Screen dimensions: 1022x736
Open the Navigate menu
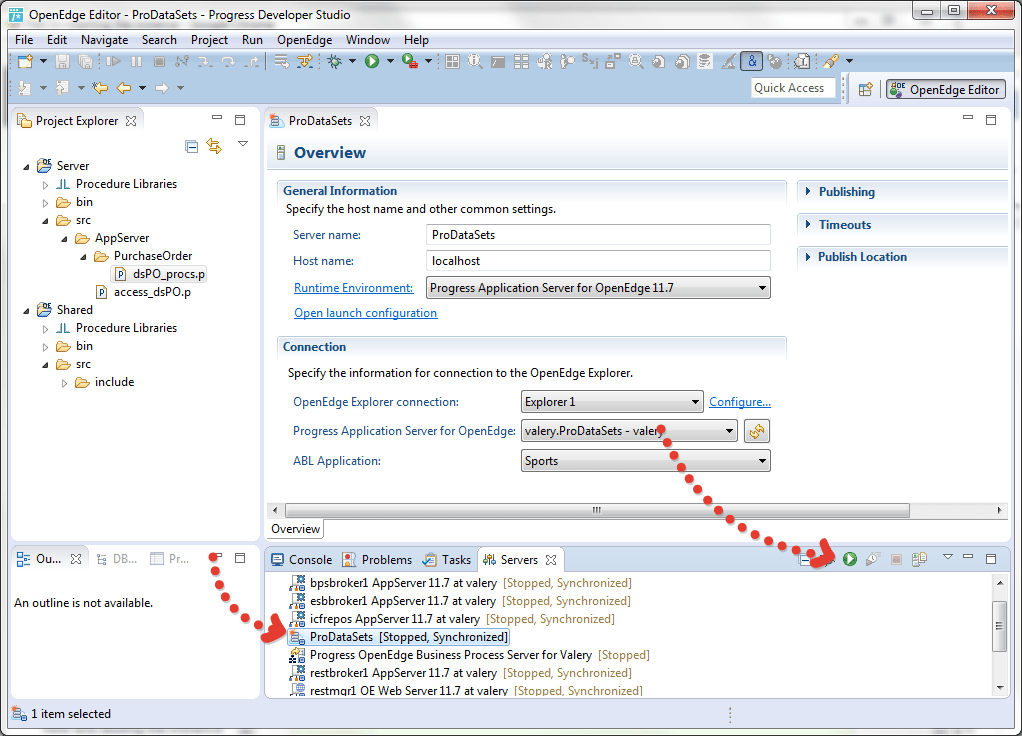pyautogui.click(x=104, y=40)
